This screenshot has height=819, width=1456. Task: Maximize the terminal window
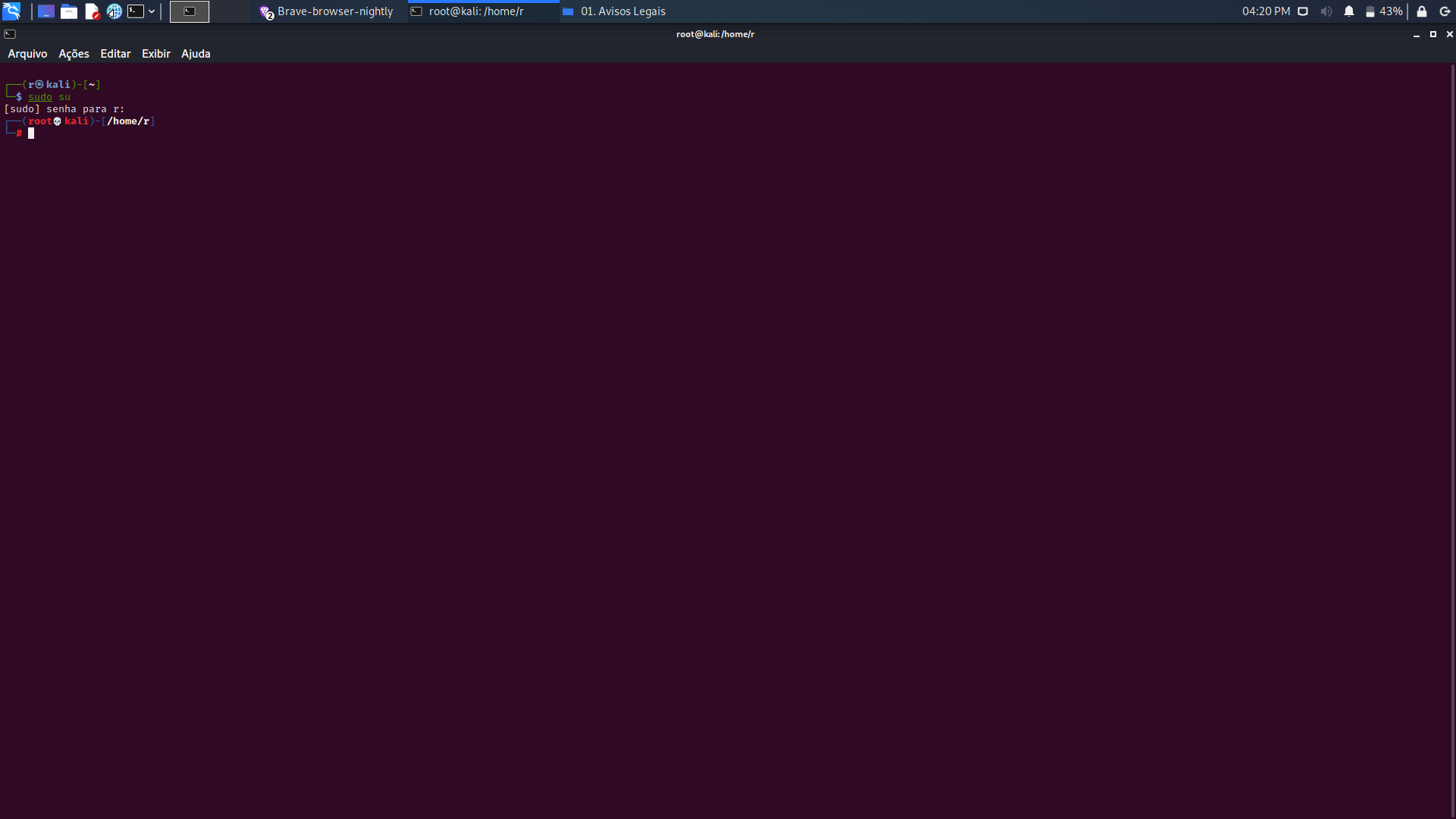[1432, 34]
